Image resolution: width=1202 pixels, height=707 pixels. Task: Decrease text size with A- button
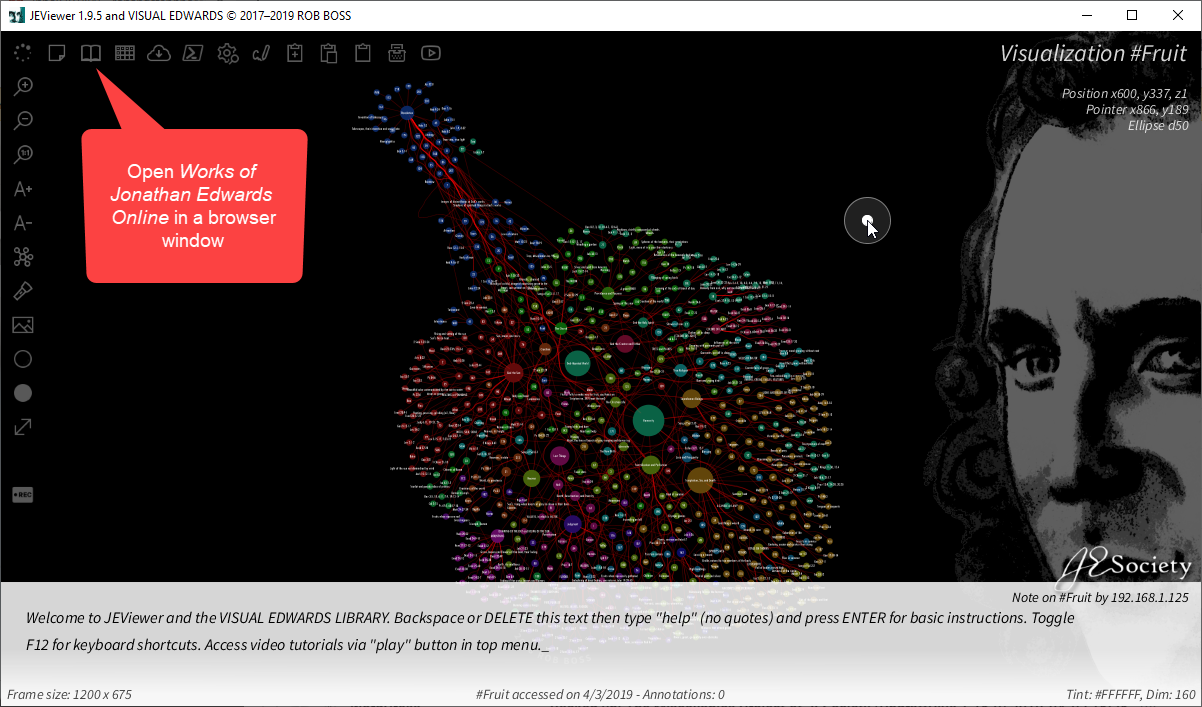coord(23,223)
